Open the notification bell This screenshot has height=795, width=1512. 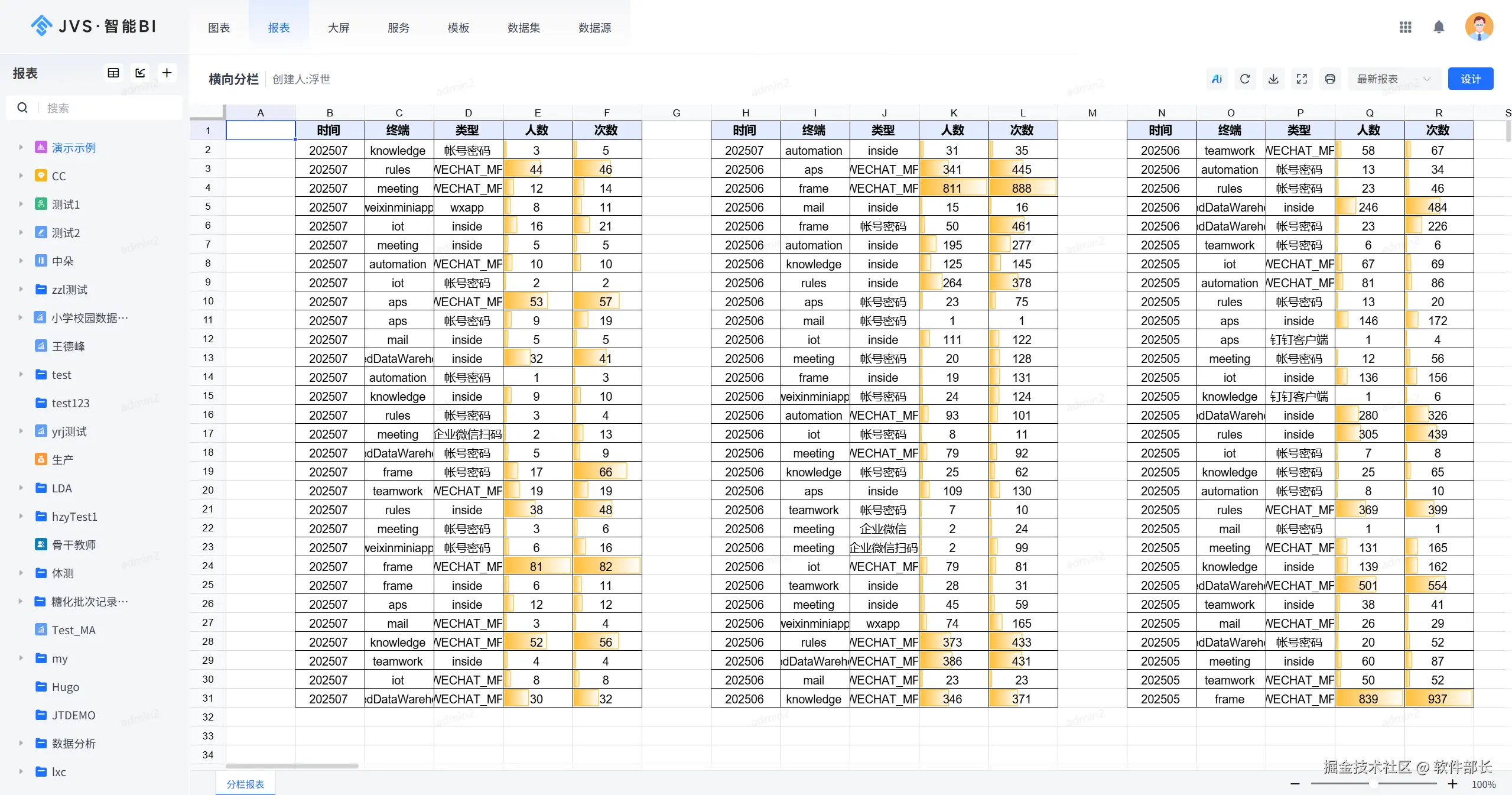(x=1439, y=27)
